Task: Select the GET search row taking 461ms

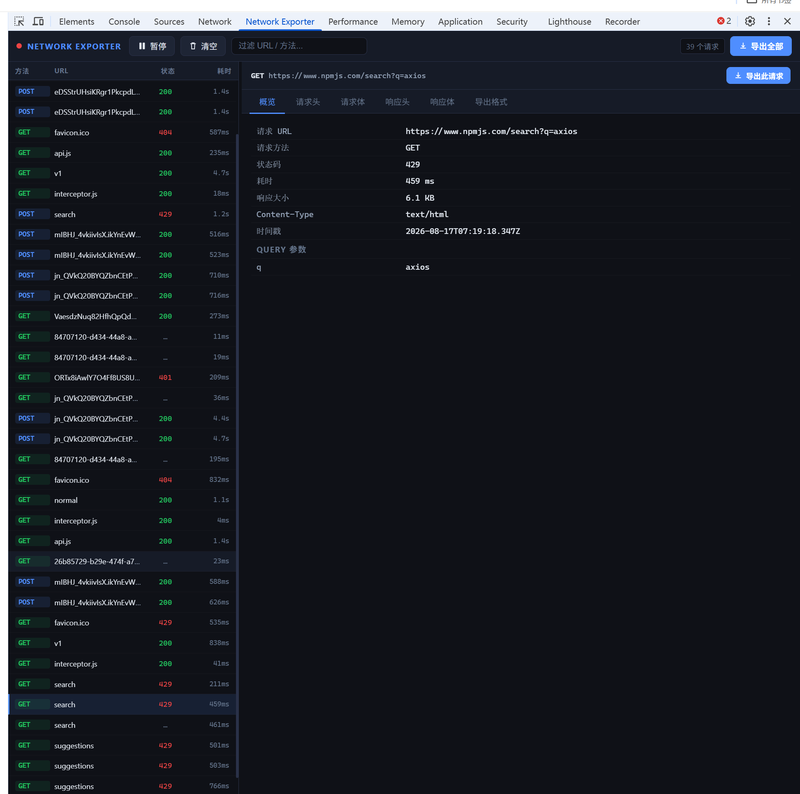Action: click(122, 725)
